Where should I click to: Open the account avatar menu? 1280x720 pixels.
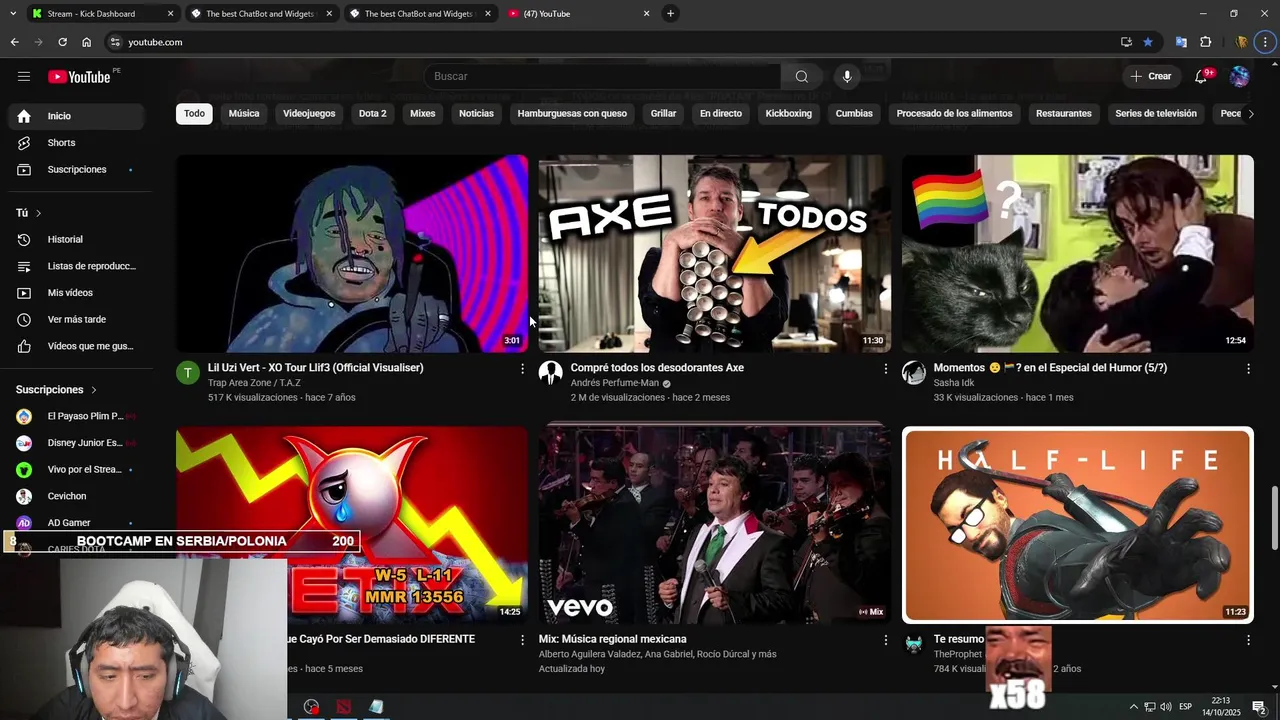1239,76
